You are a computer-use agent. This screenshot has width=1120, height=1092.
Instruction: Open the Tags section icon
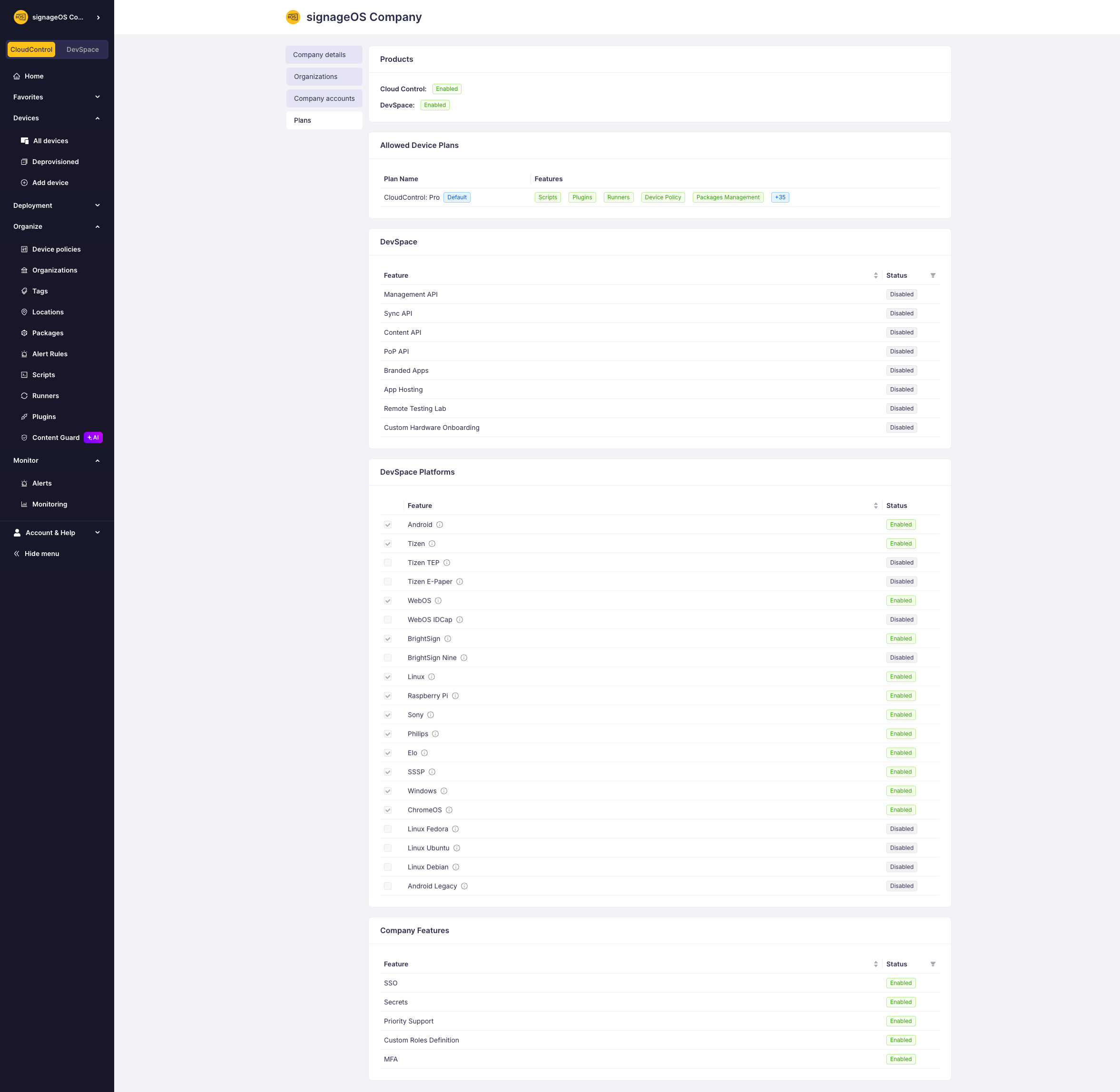(x=24, y=291)
